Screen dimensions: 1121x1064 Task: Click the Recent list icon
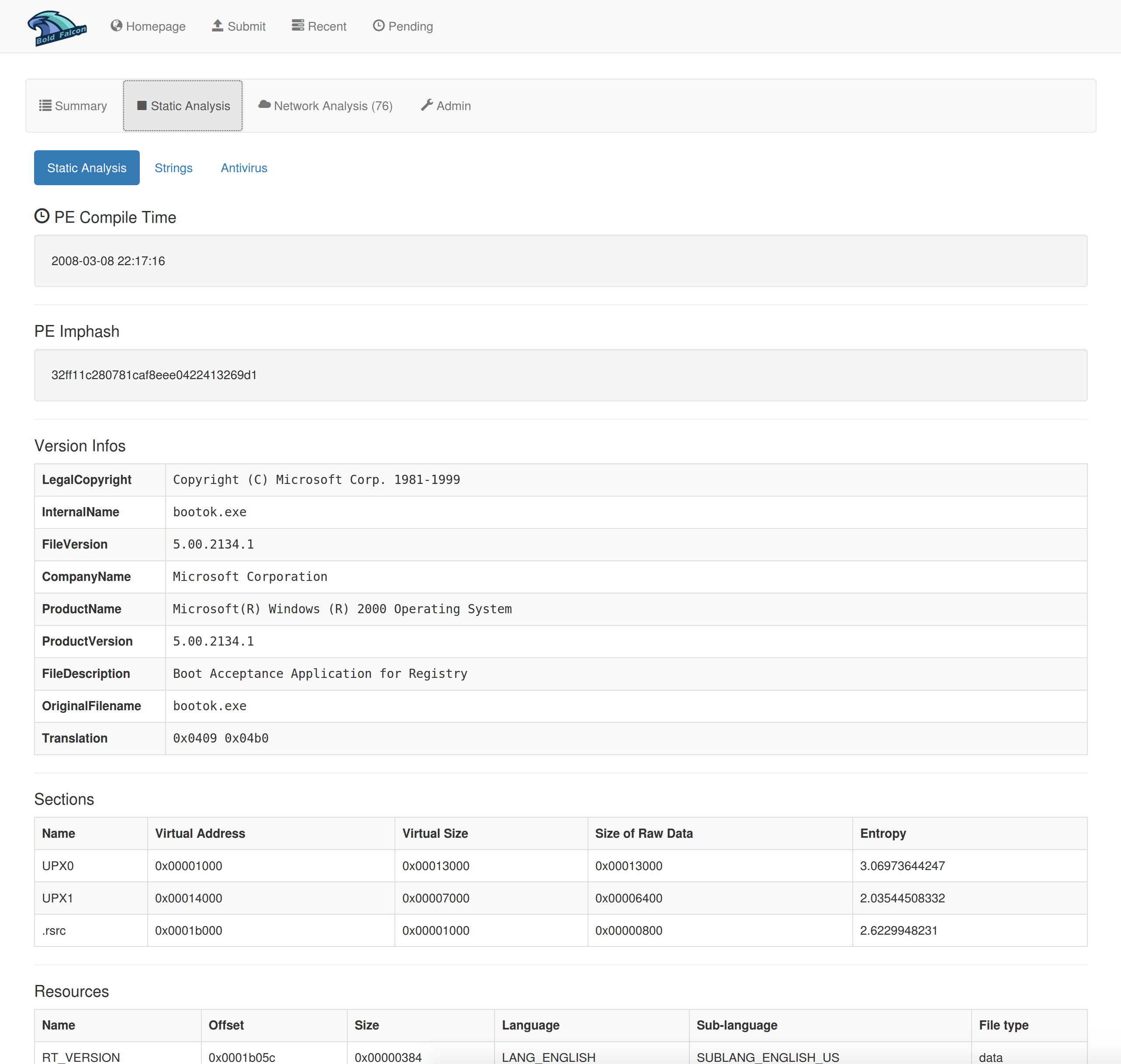click(x=297, y=25)
